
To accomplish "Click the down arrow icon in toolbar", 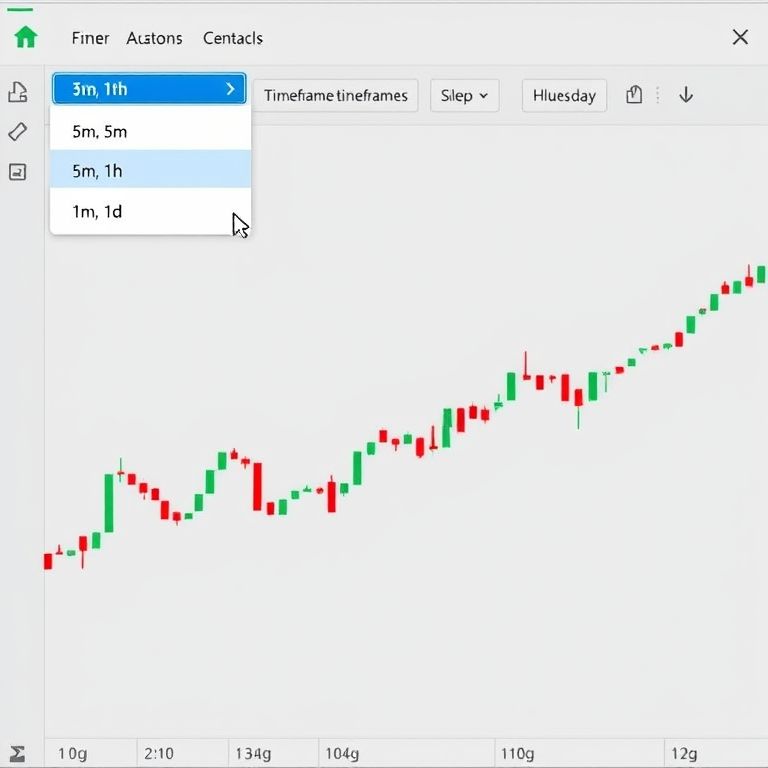I will click(x=686, y=95).
